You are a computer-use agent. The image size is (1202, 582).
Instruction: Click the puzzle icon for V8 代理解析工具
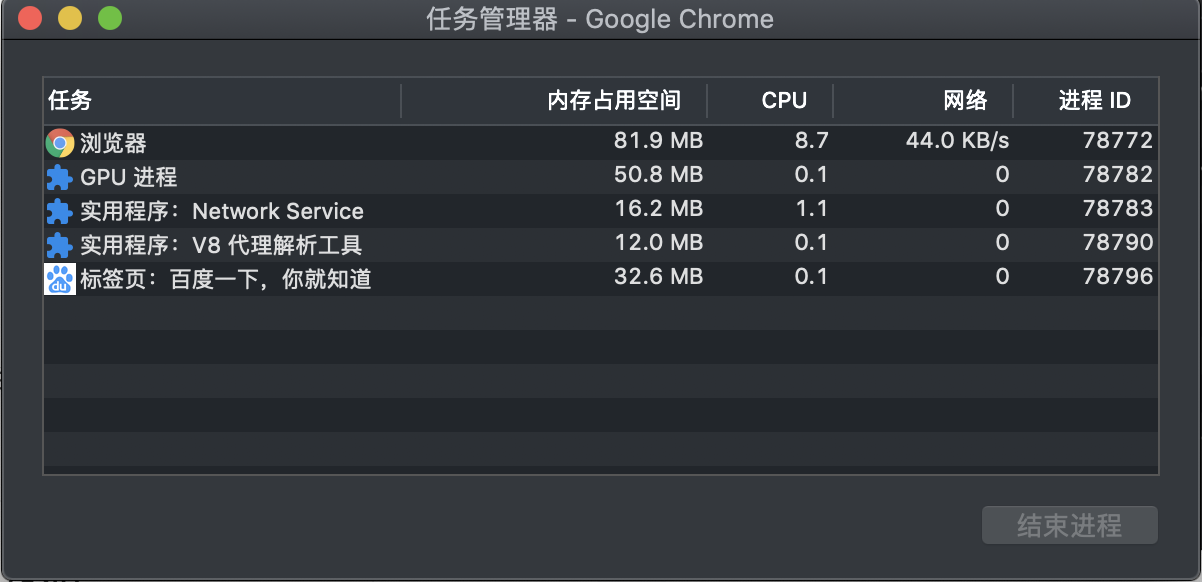(x=60, y=245)
